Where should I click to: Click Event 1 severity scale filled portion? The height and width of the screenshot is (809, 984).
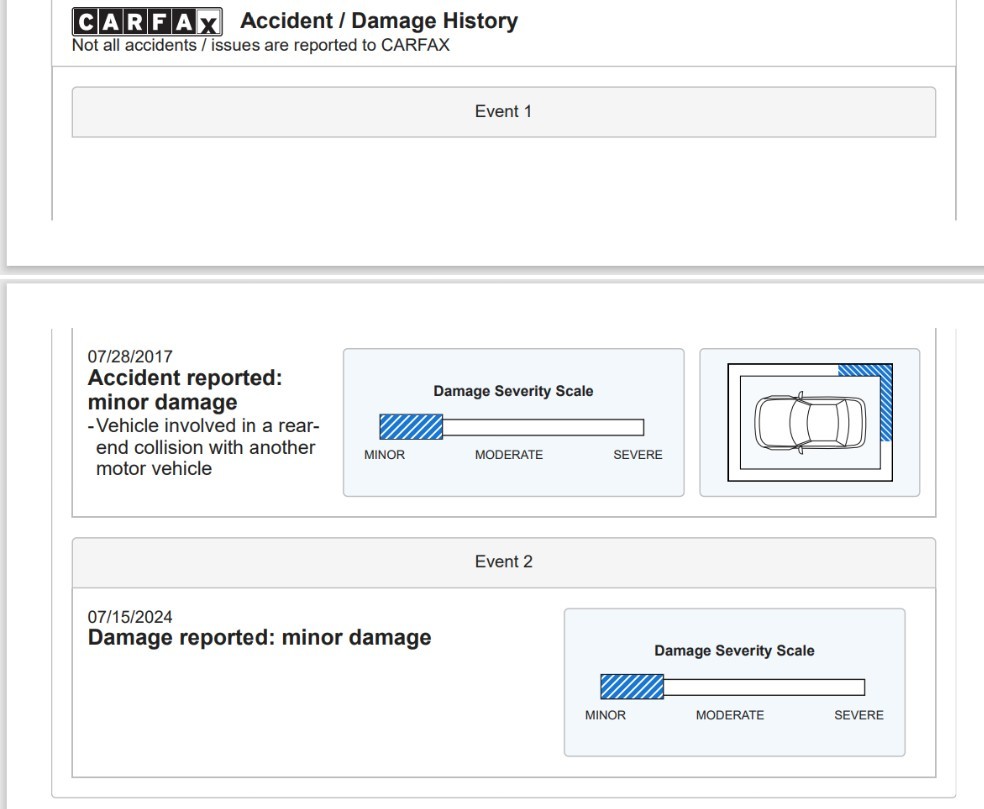tap(411, 427)
